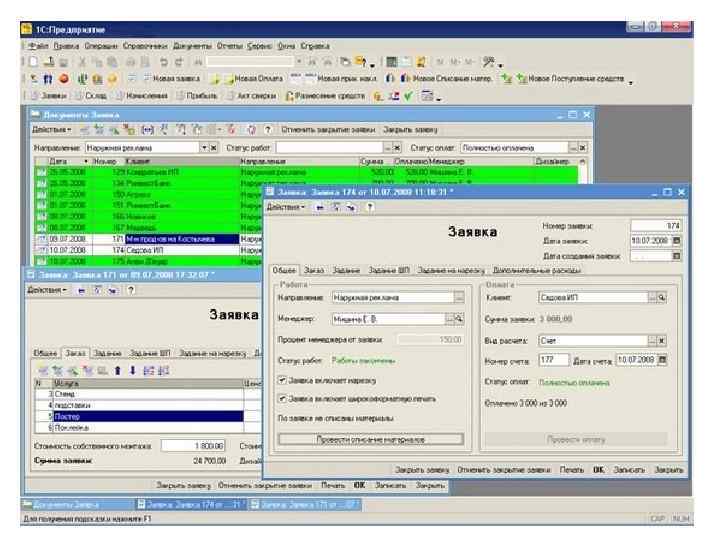
Task: Open Действия dropdown in Заявка 171 window
Action: coord(47,290)
